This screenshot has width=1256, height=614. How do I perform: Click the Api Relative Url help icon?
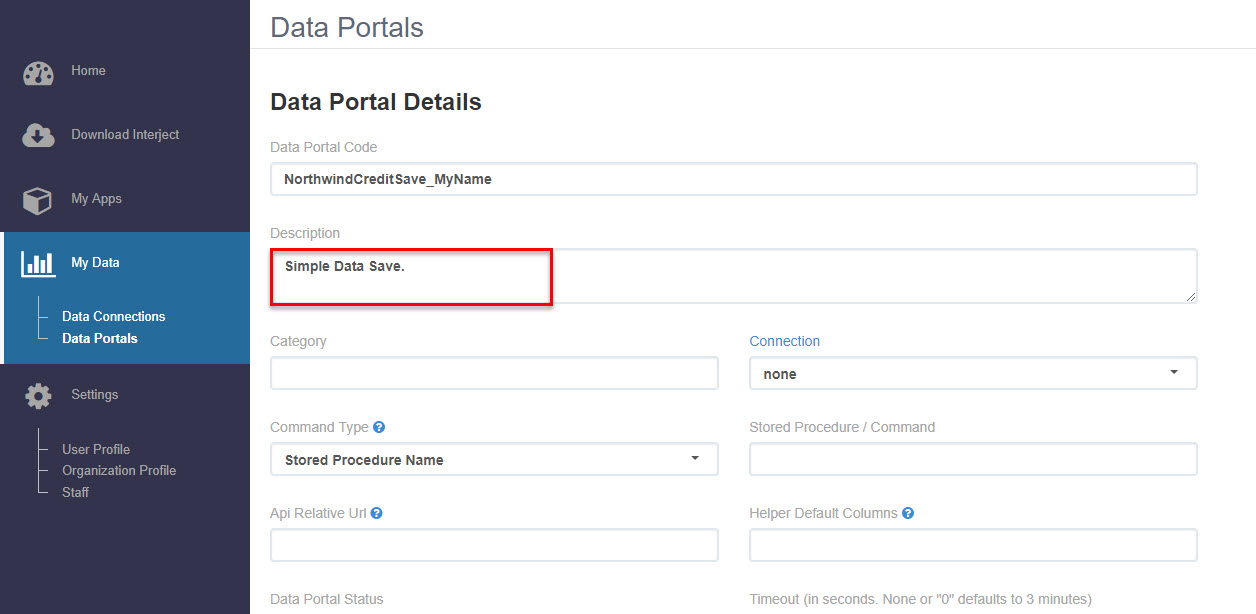click(377, 513)
